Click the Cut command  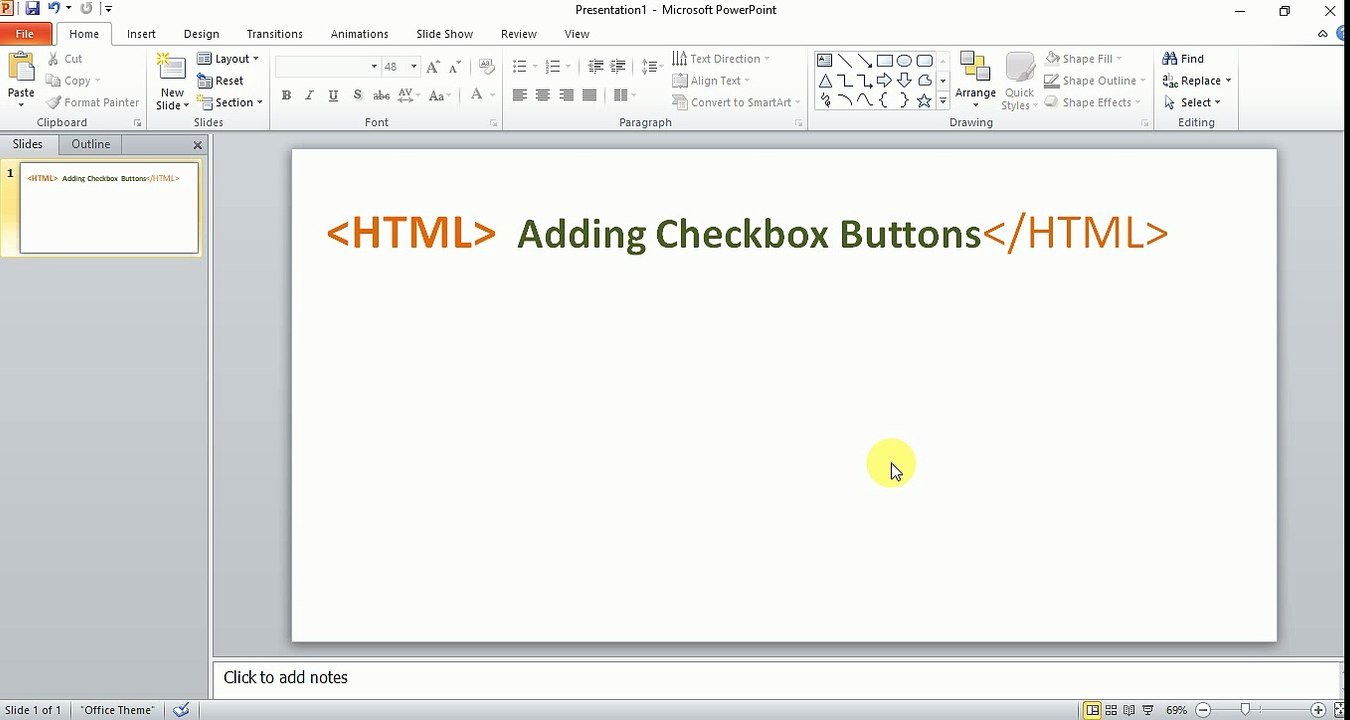tap(65, 59)
